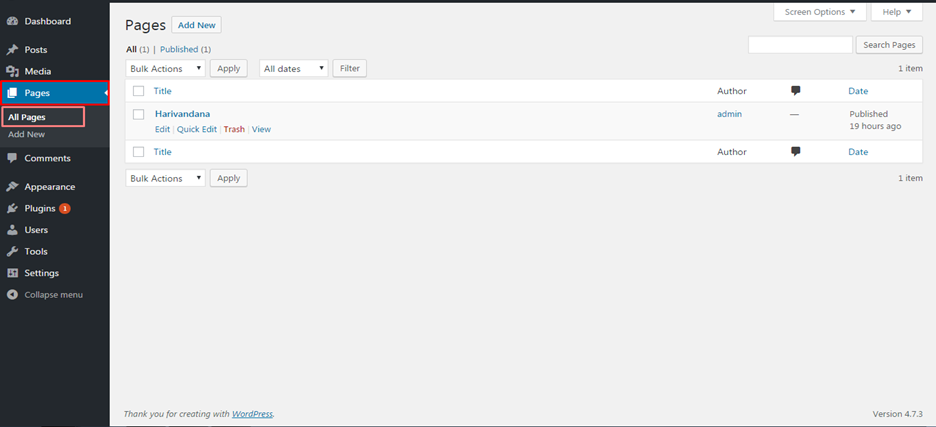
Task: Click the Users person icon
Action: coord(12,230)
